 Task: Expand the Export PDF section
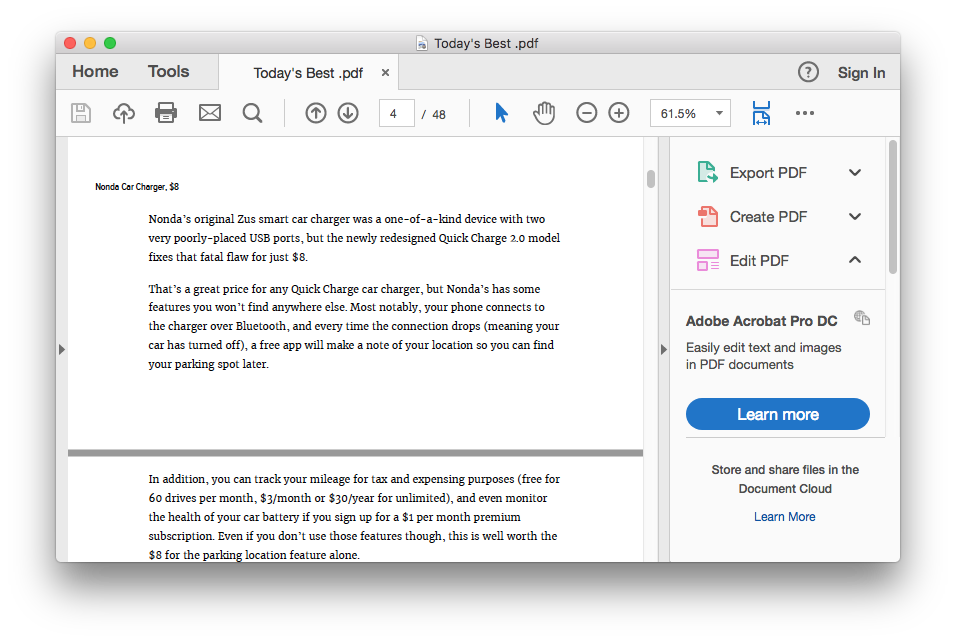(x=855, y=172)
